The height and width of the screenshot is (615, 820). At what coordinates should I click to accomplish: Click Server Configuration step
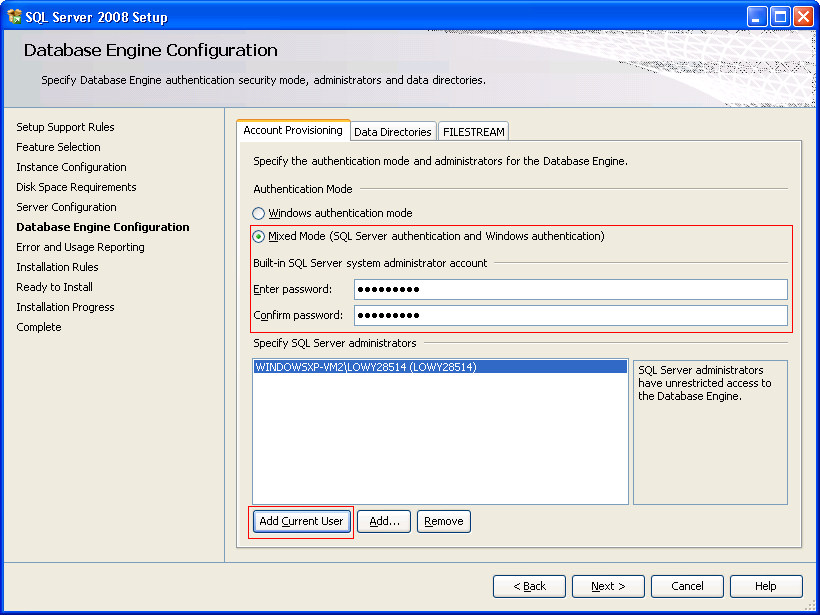click(66, 207)
